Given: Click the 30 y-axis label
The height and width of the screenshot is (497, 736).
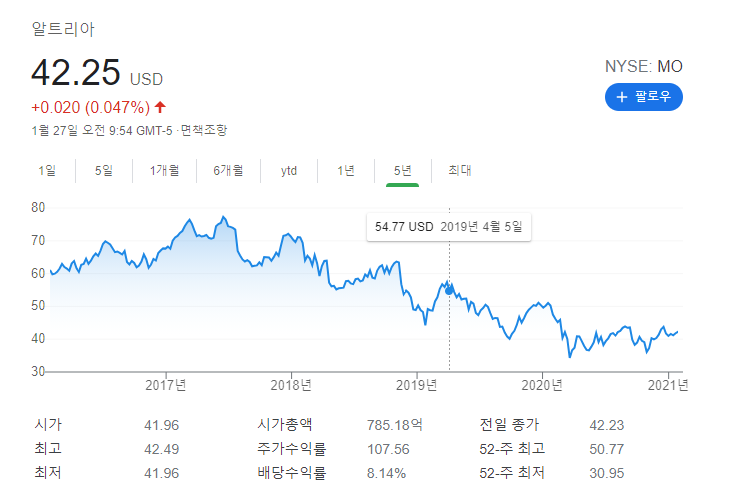Looking at the screenshot, I should pos(38,371).
